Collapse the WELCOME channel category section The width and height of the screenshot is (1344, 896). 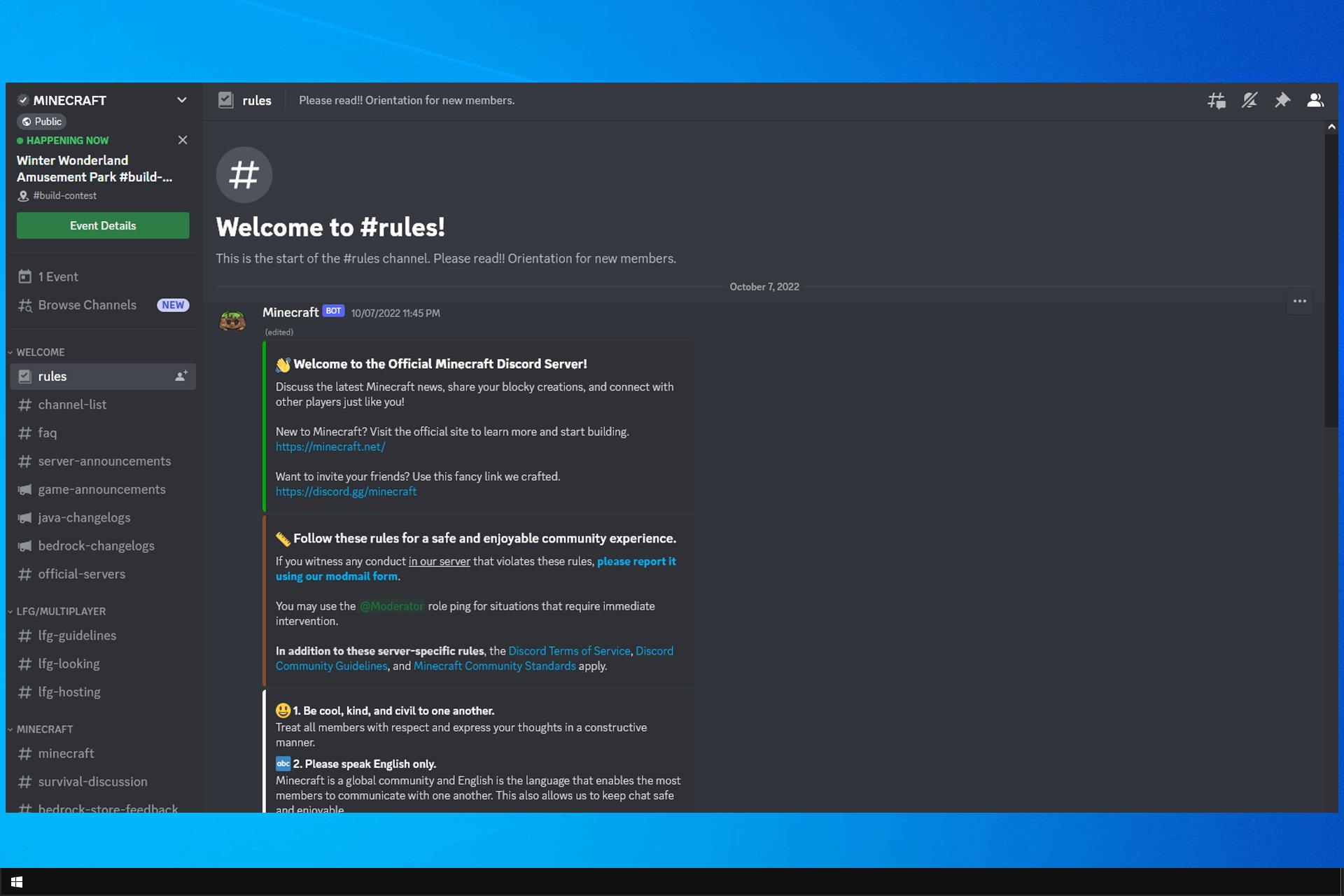[41, 351]
